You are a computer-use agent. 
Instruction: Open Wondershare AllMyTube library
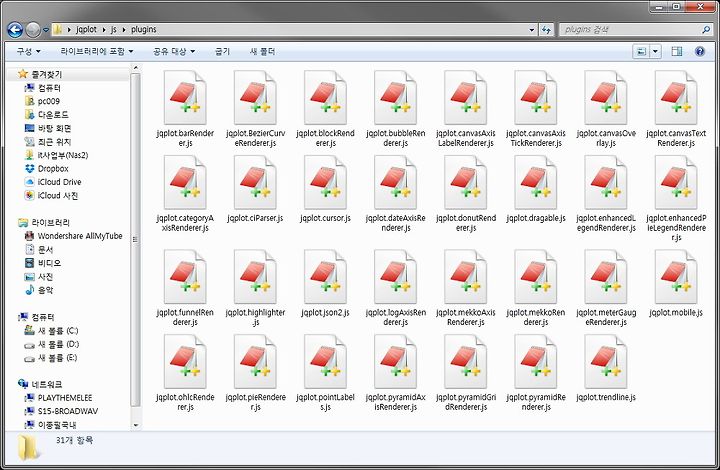[x=73, y=236]
